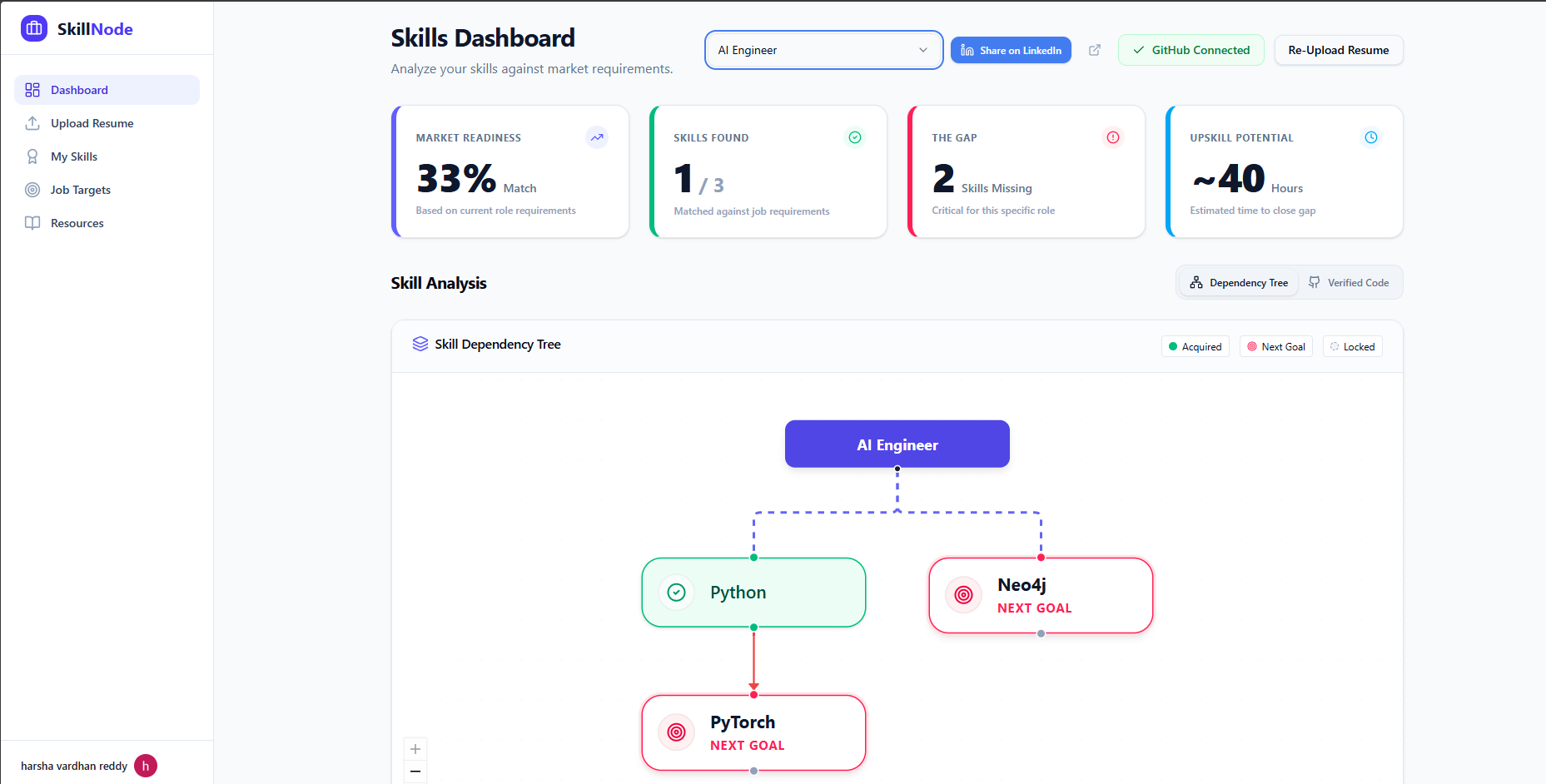Click the zoom-in control on the tree canvas

(415, 748)
